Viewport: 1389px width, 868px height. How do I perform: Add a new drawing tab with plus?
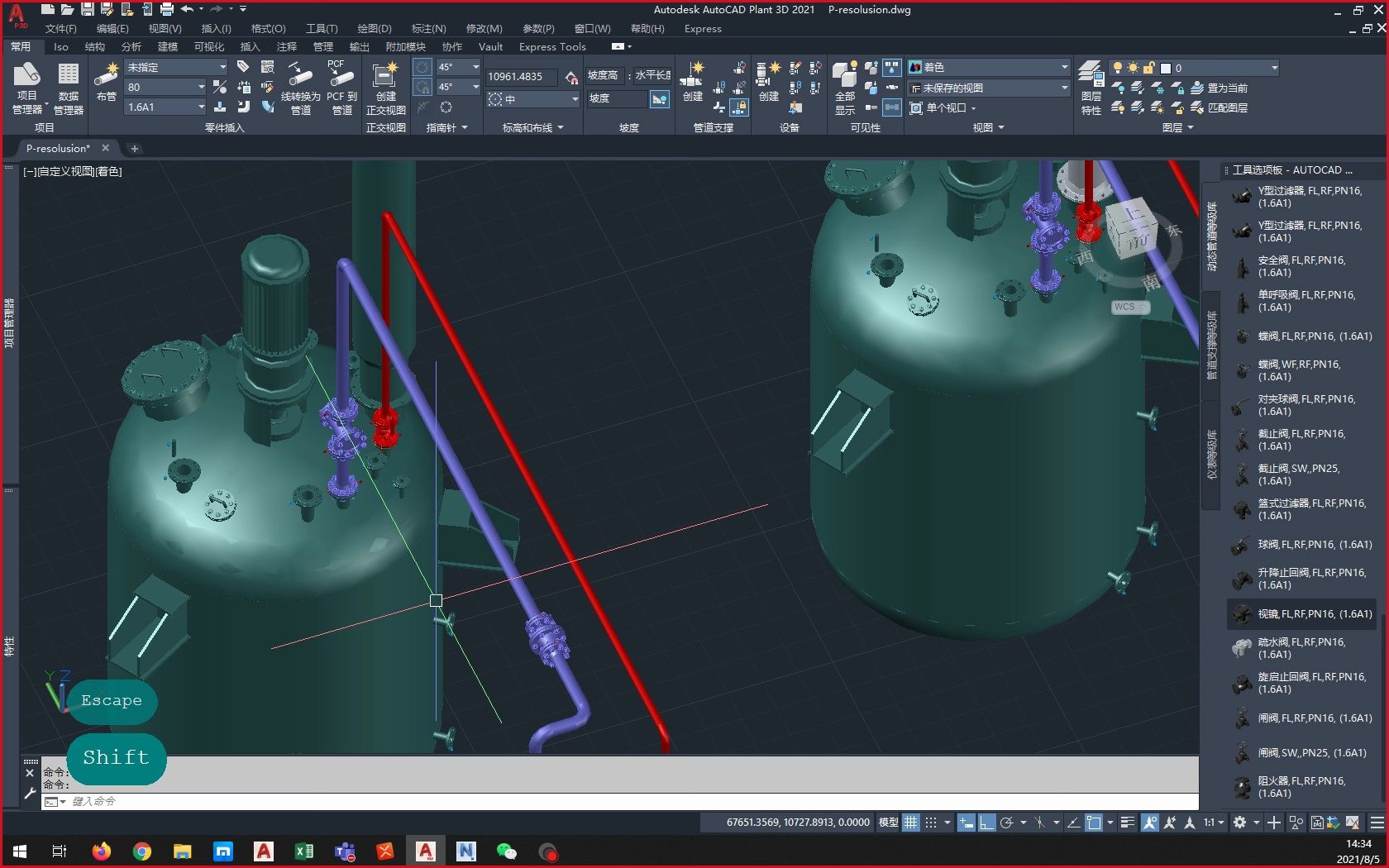135,149
